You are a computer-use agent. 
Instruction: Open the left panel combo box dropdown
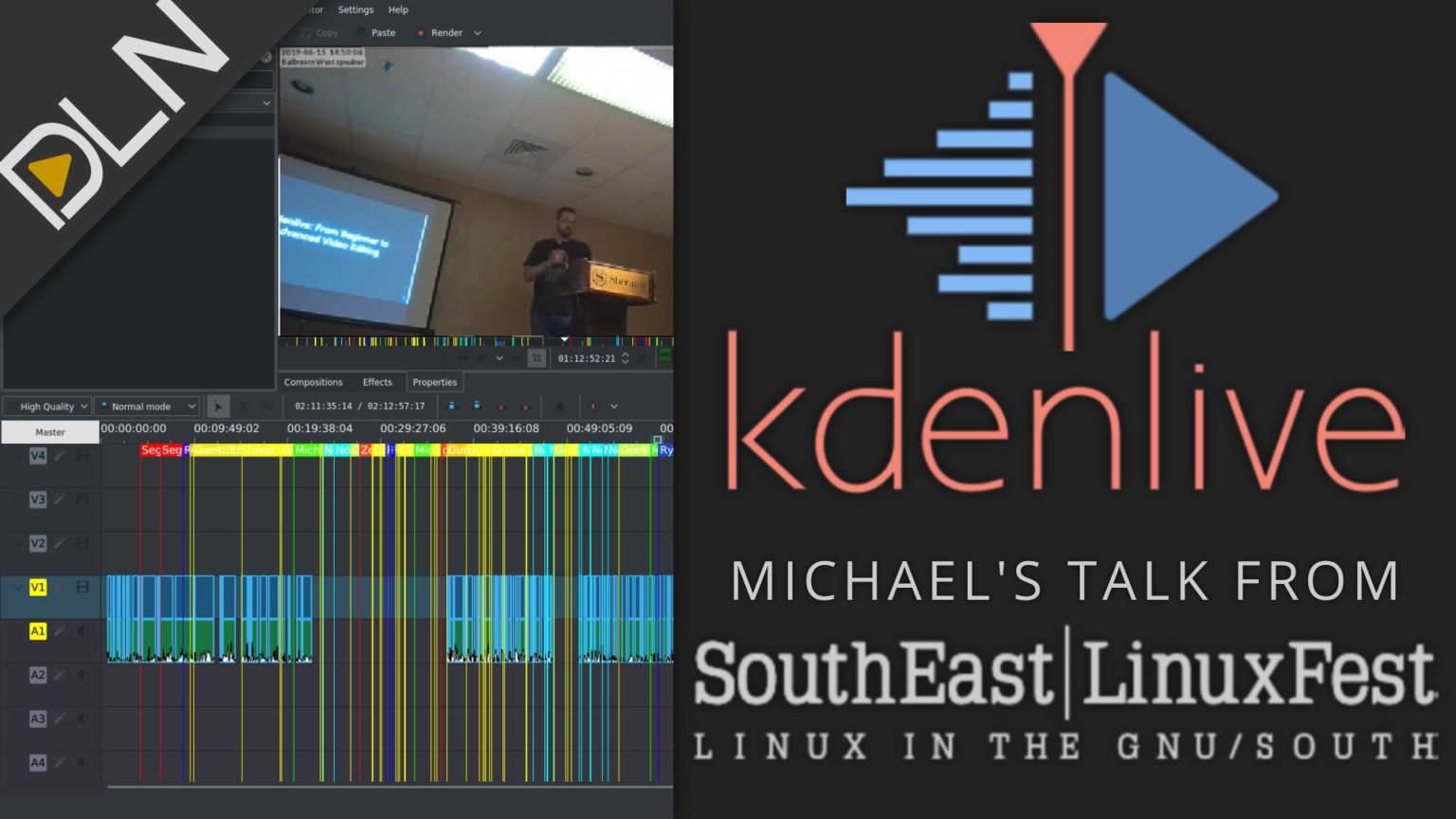(x=266, y=102)
